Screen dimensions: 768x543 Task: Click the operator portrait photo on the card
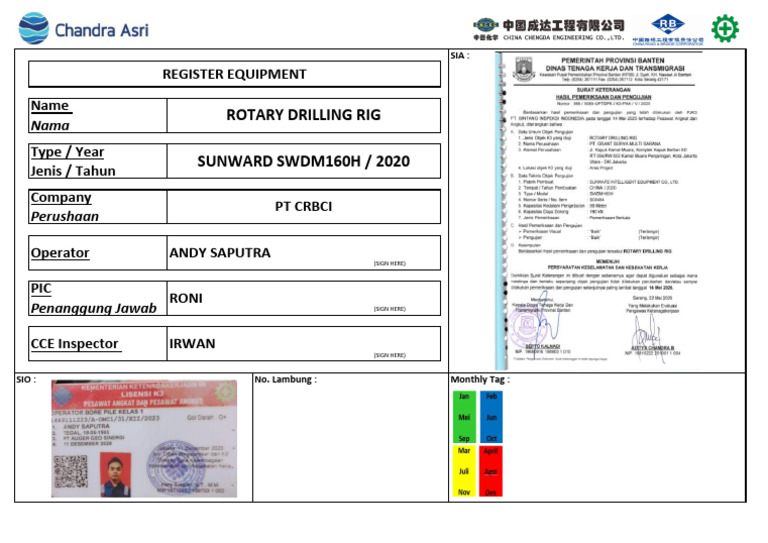[x=115, y=475]
